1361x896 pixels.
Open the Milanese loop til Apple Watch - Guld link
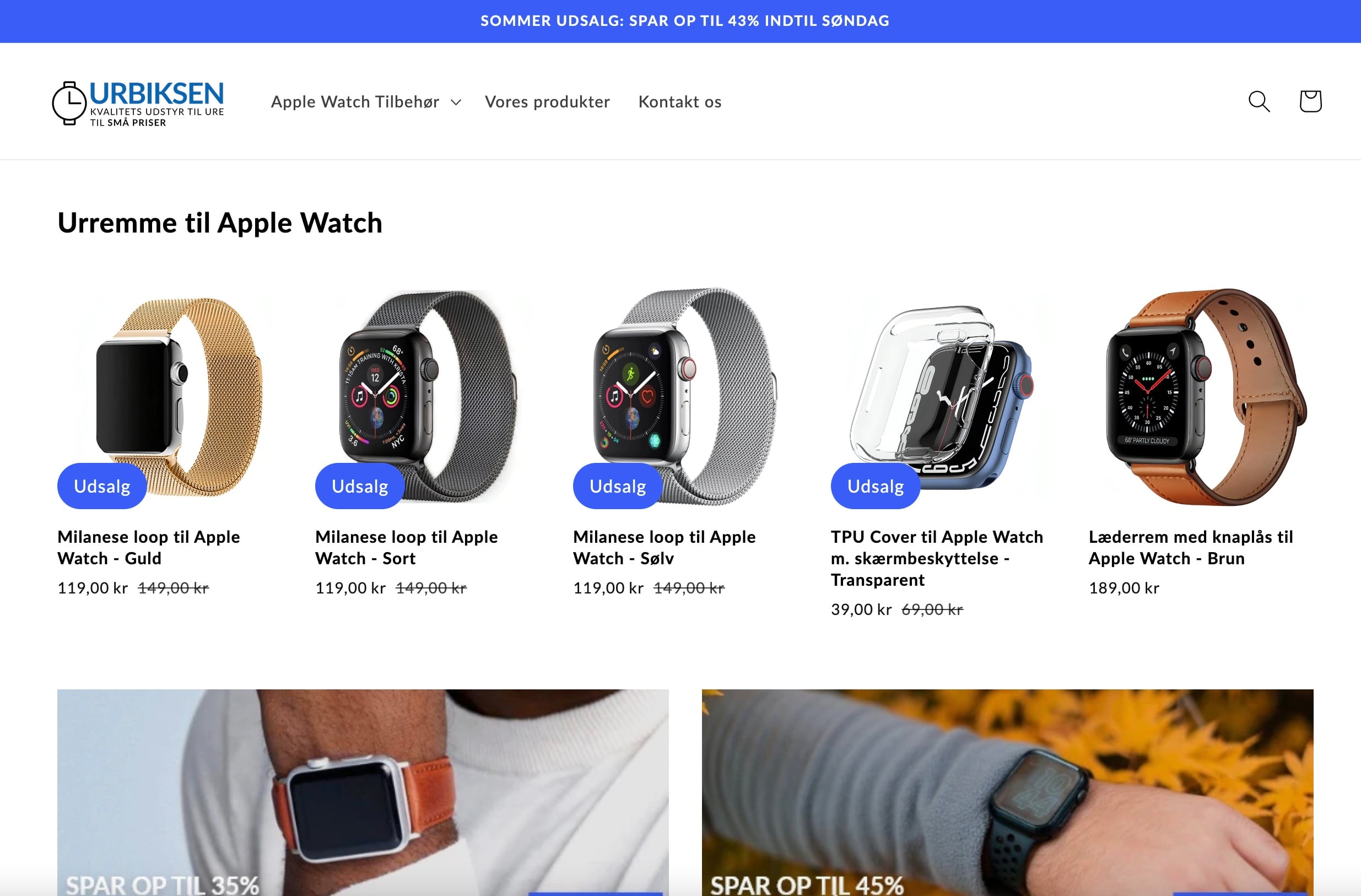pyautogui.click(x=149, y=547)
